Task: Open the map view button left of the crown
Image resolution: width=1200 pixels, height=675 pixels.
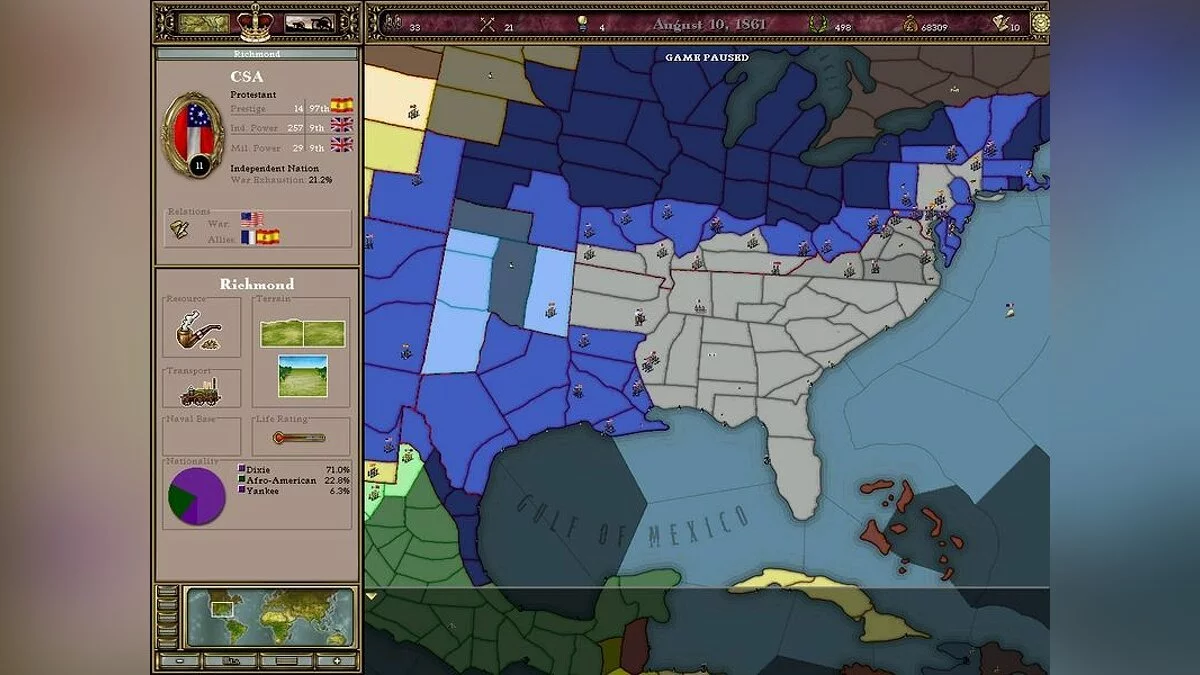Action: tap(205, 22)
